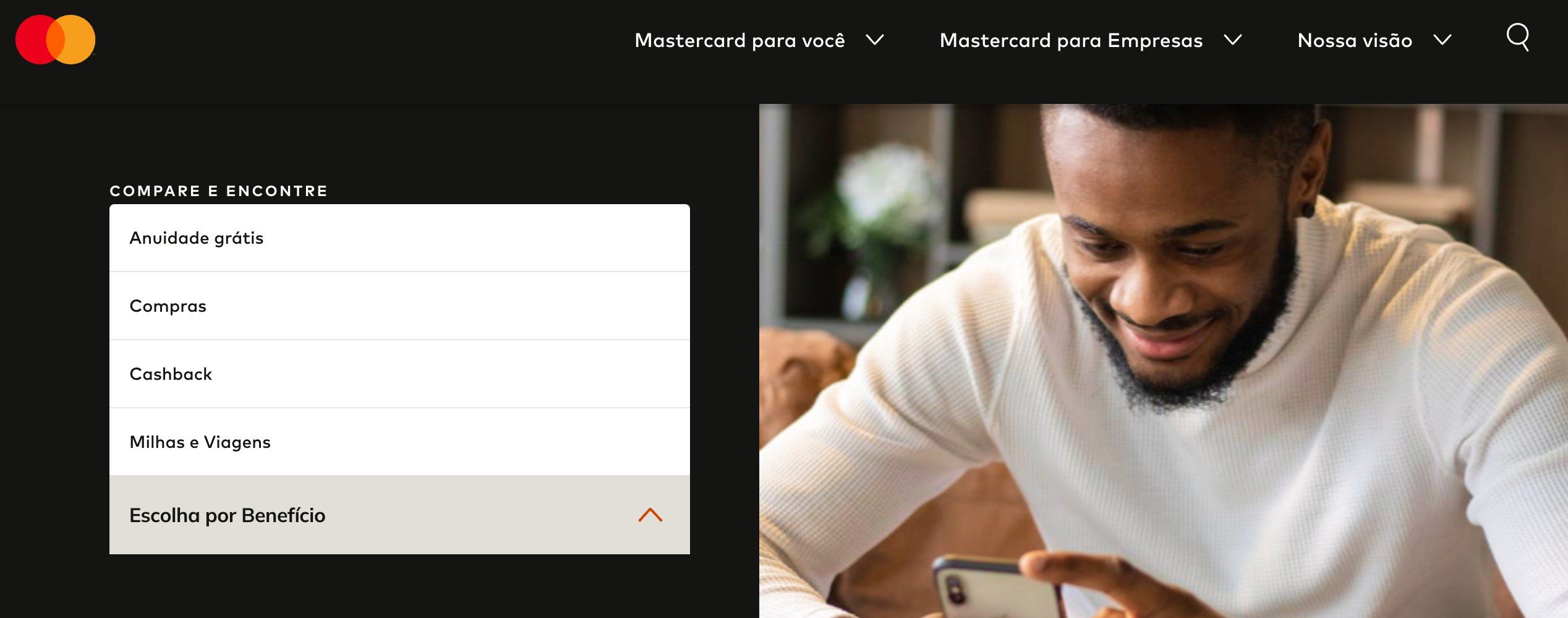Expand chevron next to Mastercard para você
This screenshot has width=1568, height=618.
point(874,40)
